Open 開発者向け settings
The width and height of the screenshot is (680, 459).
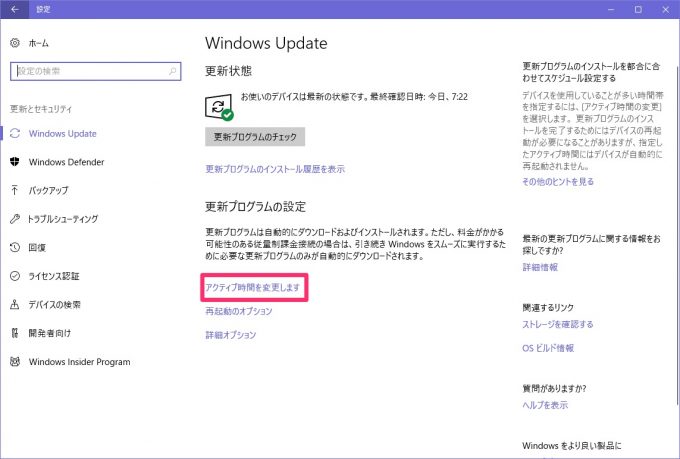[x=49, y=333]
